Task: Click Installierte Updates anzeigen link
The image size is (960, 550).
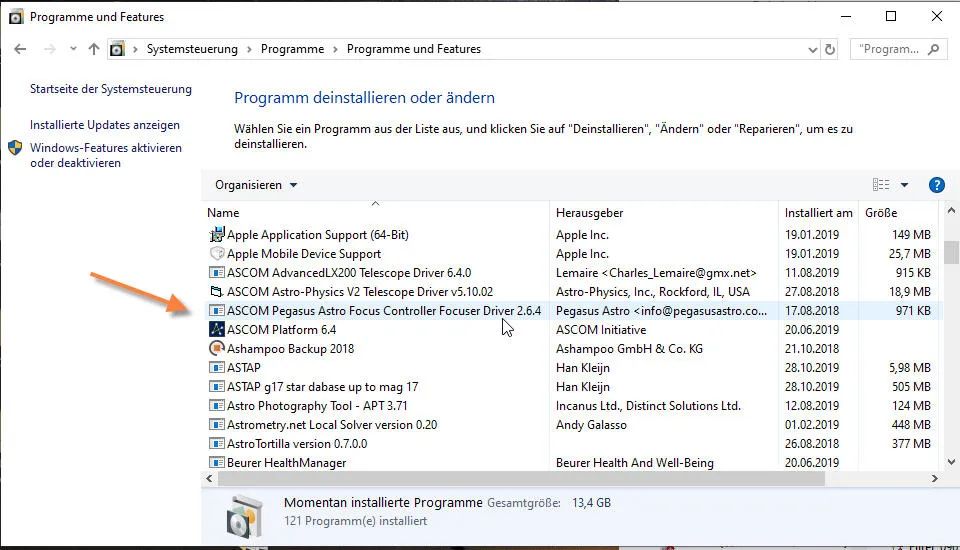Action: coord(105,125)
